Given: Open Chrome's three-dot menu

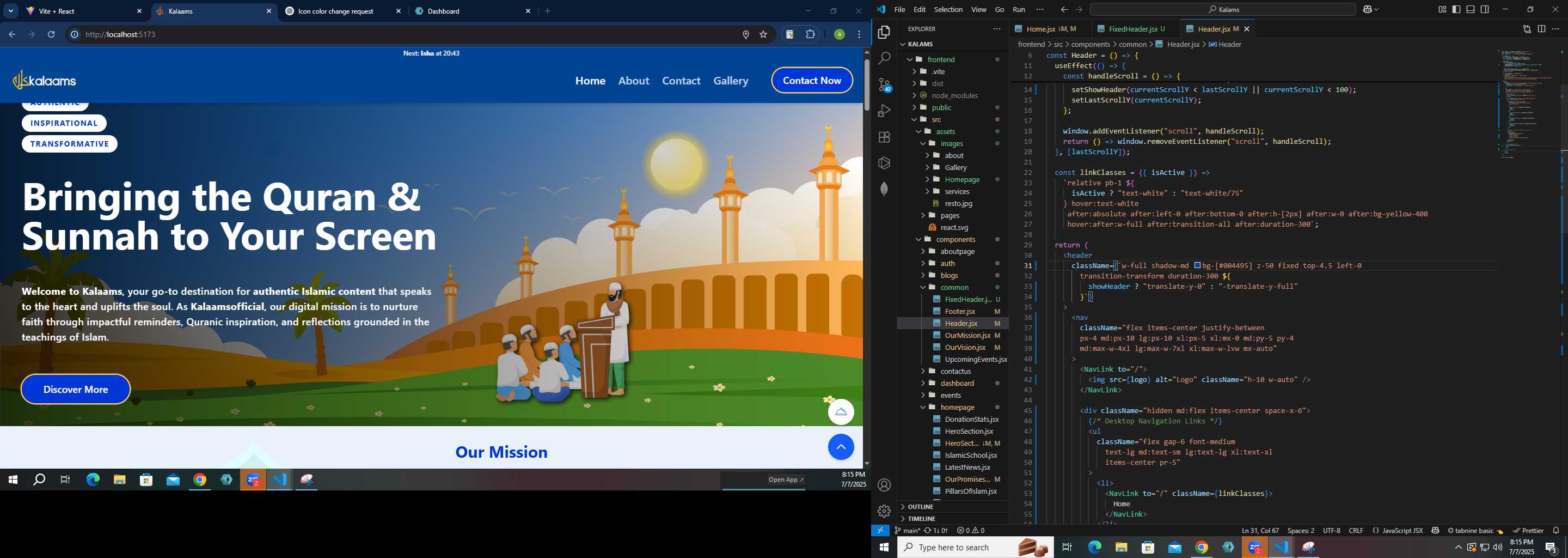Looking at the screenshot, I should 860,35.
